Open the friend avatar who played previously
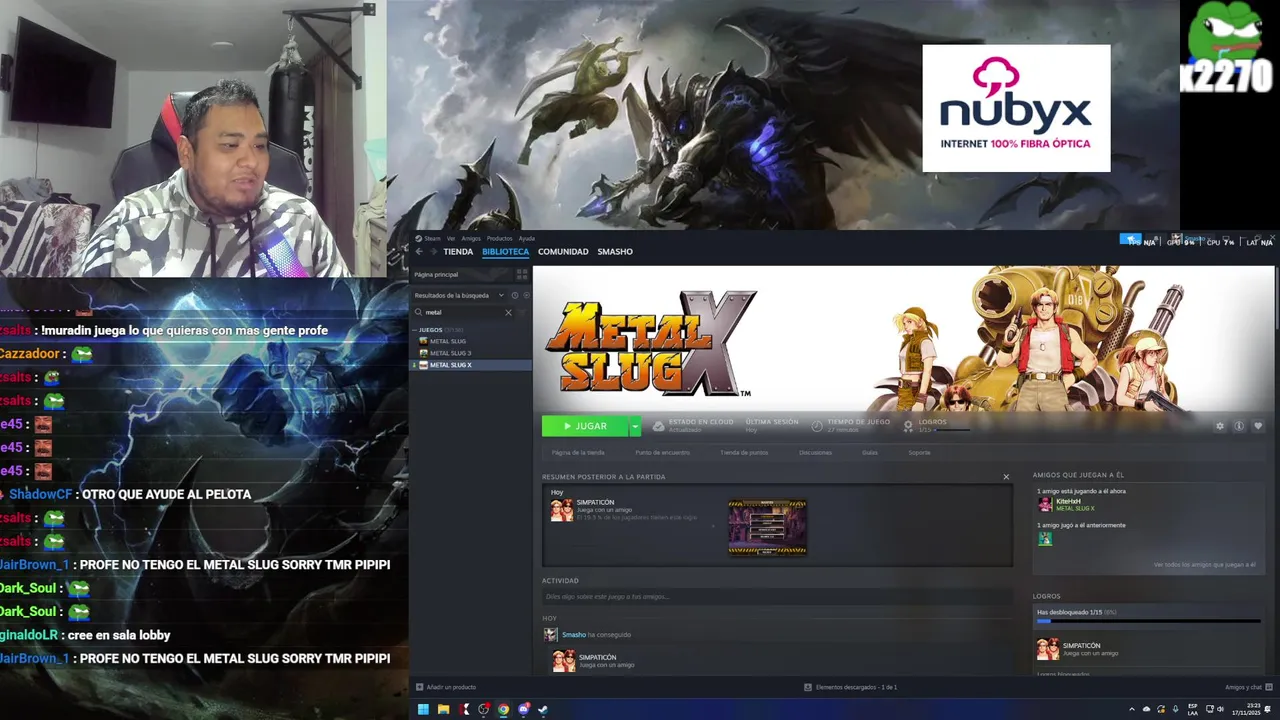The height and width of the screenshot is (720, 1280). point(1045,539)
